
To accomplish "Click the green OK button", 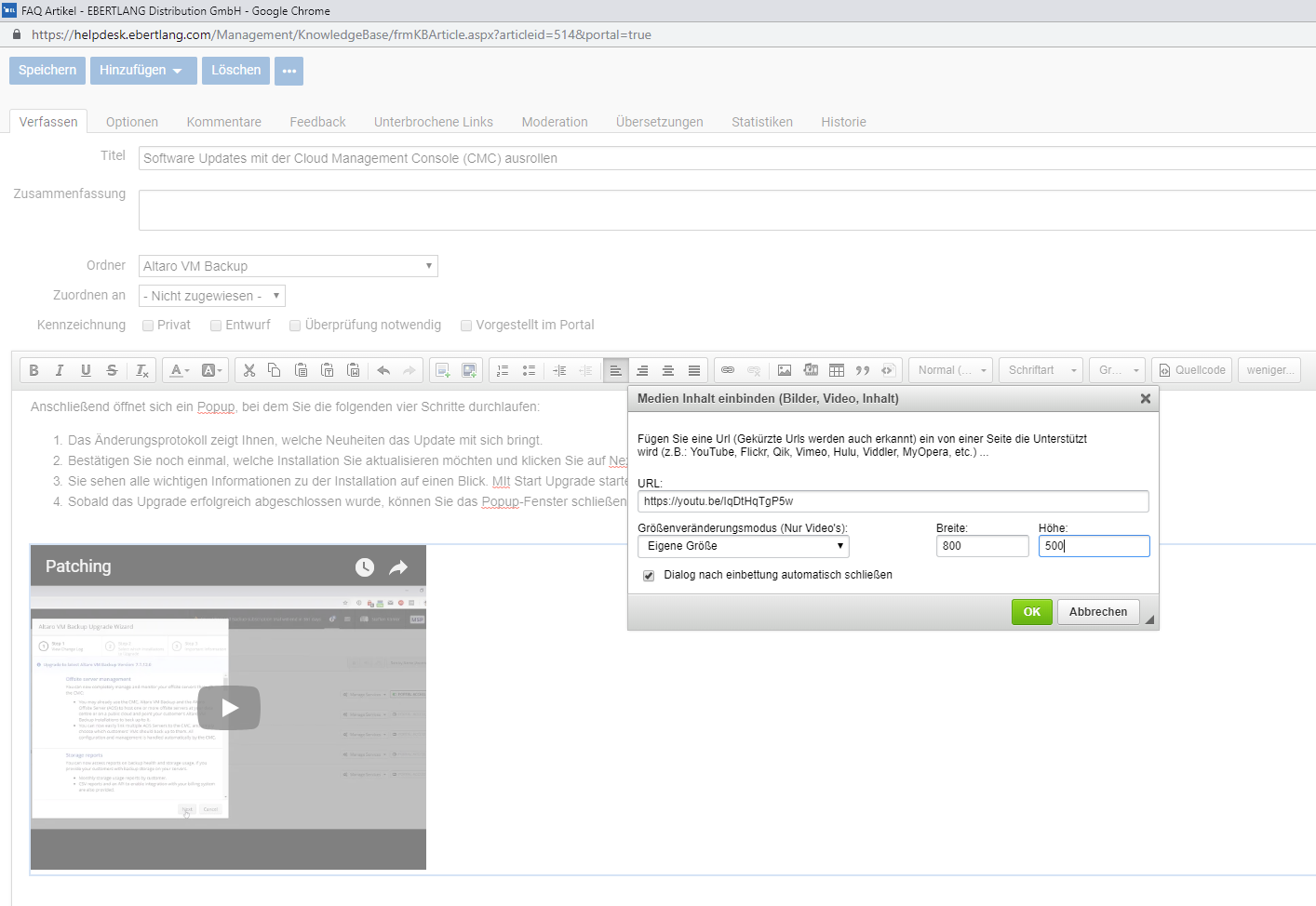I will click(1031, 612).
